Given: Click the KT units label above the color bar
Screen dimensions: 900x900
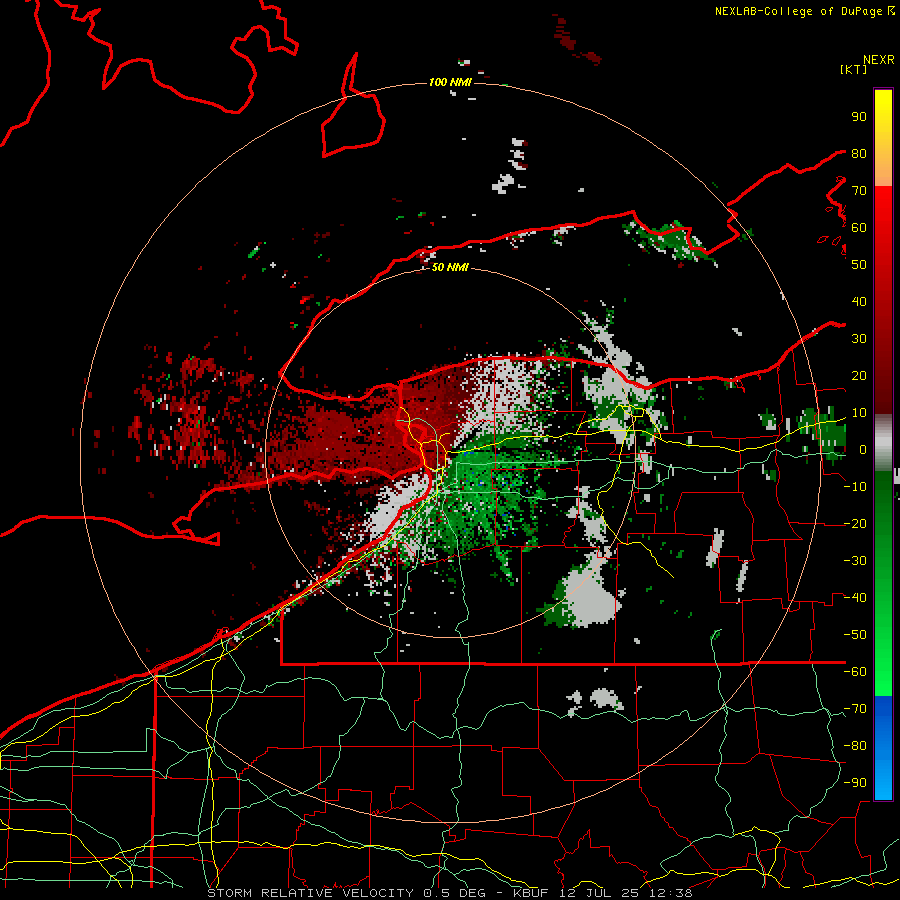Looking at the screenshot, I should click(x=854, y=69).
